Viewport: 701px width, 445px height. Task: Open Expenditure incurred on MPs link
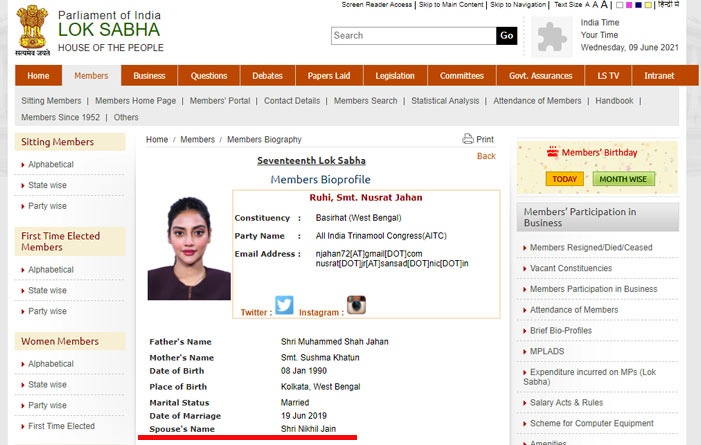590,377
